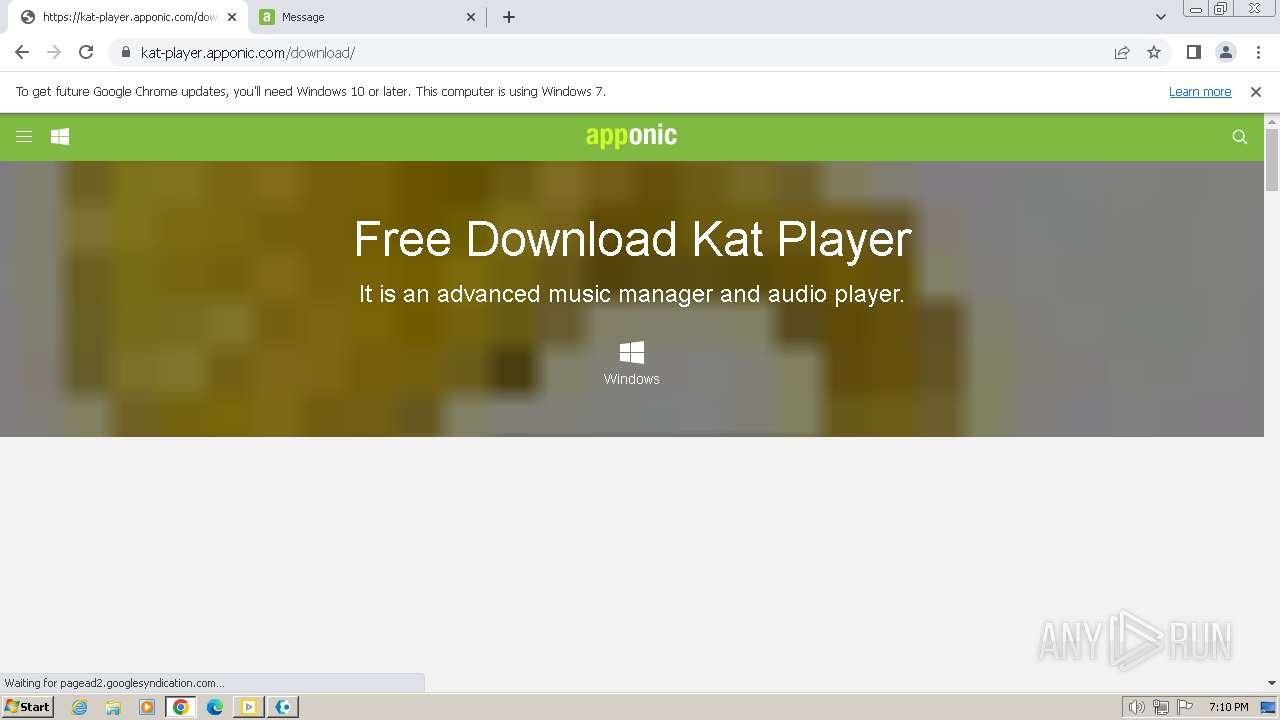Viewport: 1280px width, 720px height.
Task: Reload the current page
Action: 86,53
